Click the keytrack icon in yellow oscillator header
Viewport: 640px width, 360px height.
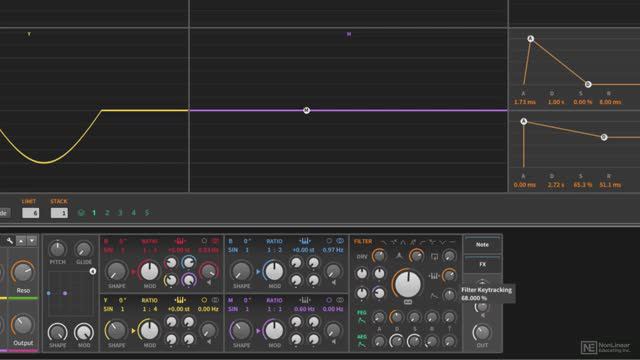pos(180,300)
